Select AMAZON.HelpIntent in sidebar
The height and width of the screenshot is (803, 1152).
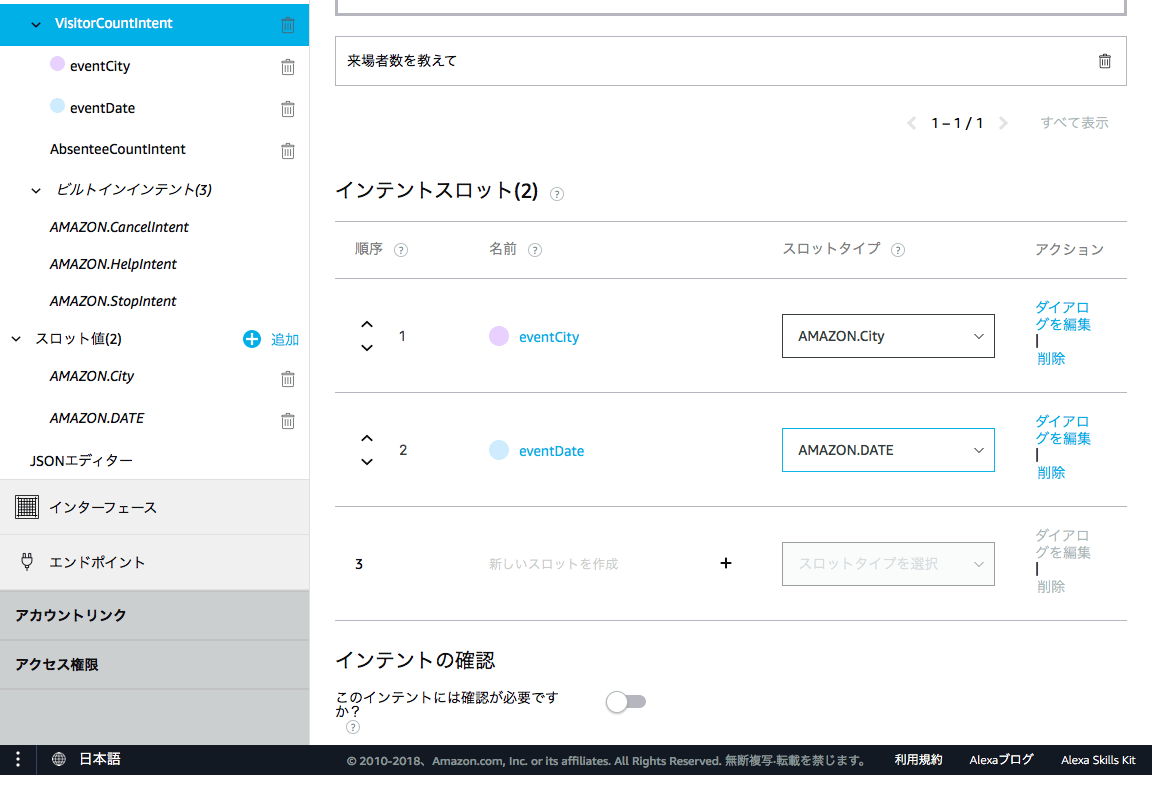(x=113, y=264)
